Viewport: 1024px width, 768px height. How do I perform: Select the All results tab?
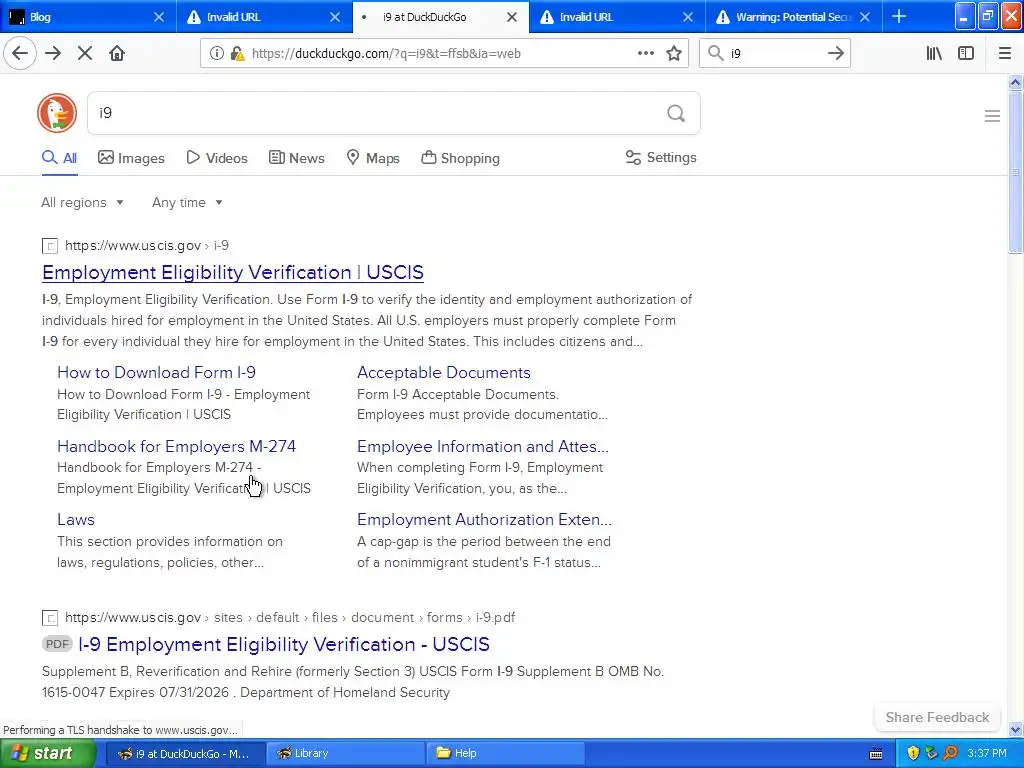point(59,158)
